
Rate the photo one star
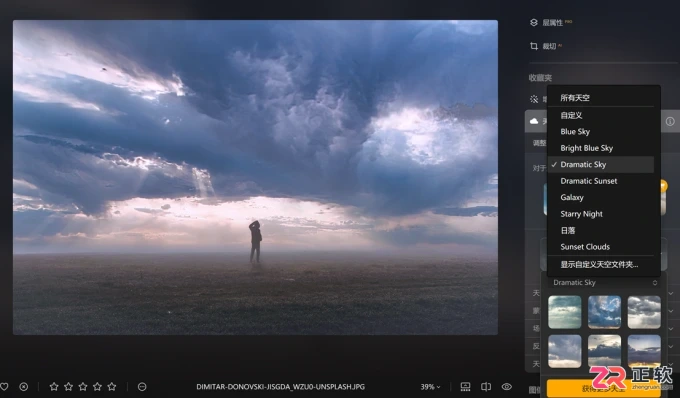(54, 386)
